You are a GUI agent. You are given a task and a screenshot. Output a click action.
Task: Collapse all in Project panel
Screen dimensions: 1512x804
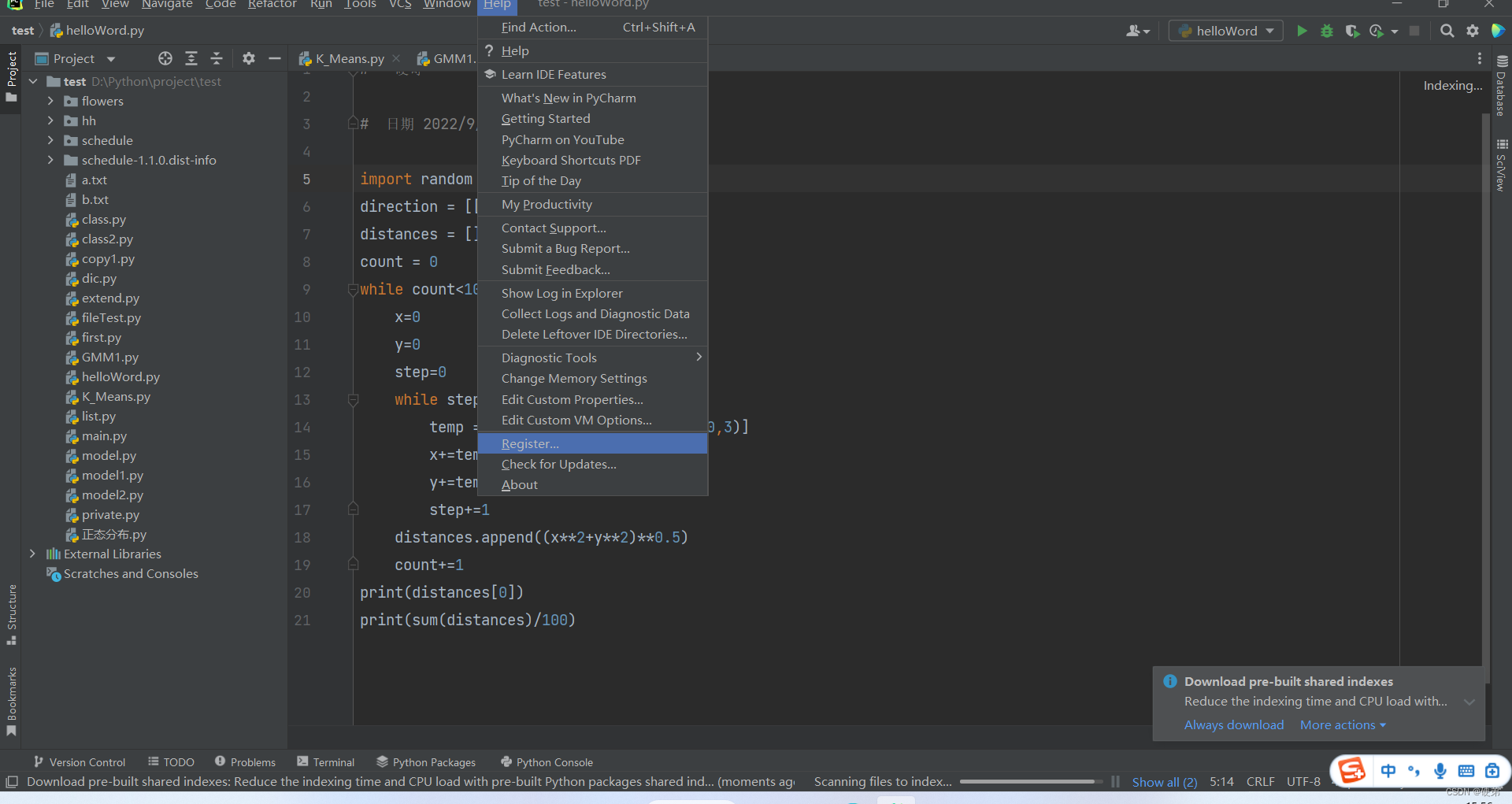217,58
